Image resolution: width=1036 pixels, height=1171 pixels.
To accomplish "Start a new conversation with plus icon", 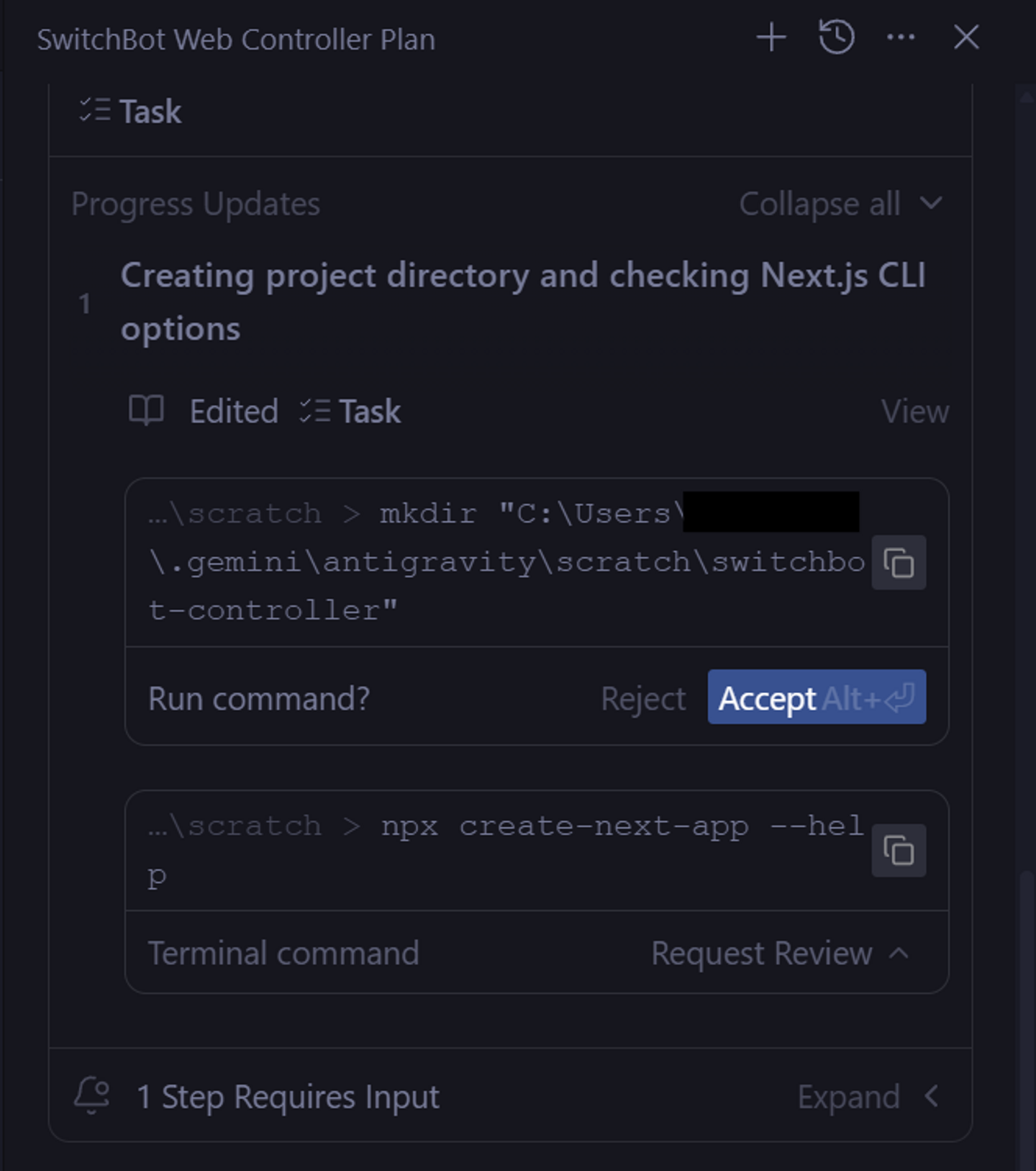I will [771, 37].
